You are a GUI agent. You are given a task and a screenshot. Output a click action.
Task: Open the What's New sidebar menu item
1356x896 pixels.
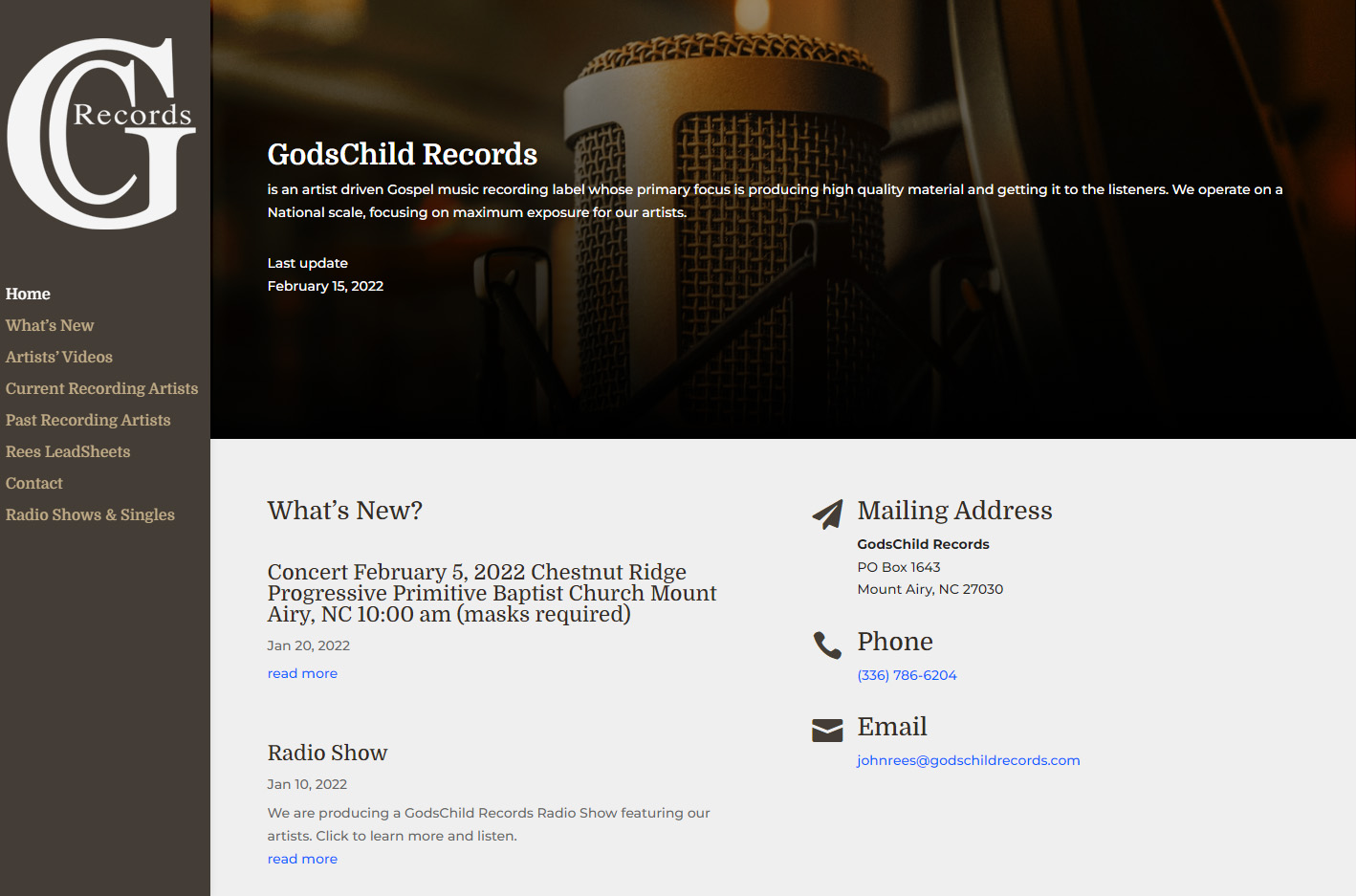50,325
